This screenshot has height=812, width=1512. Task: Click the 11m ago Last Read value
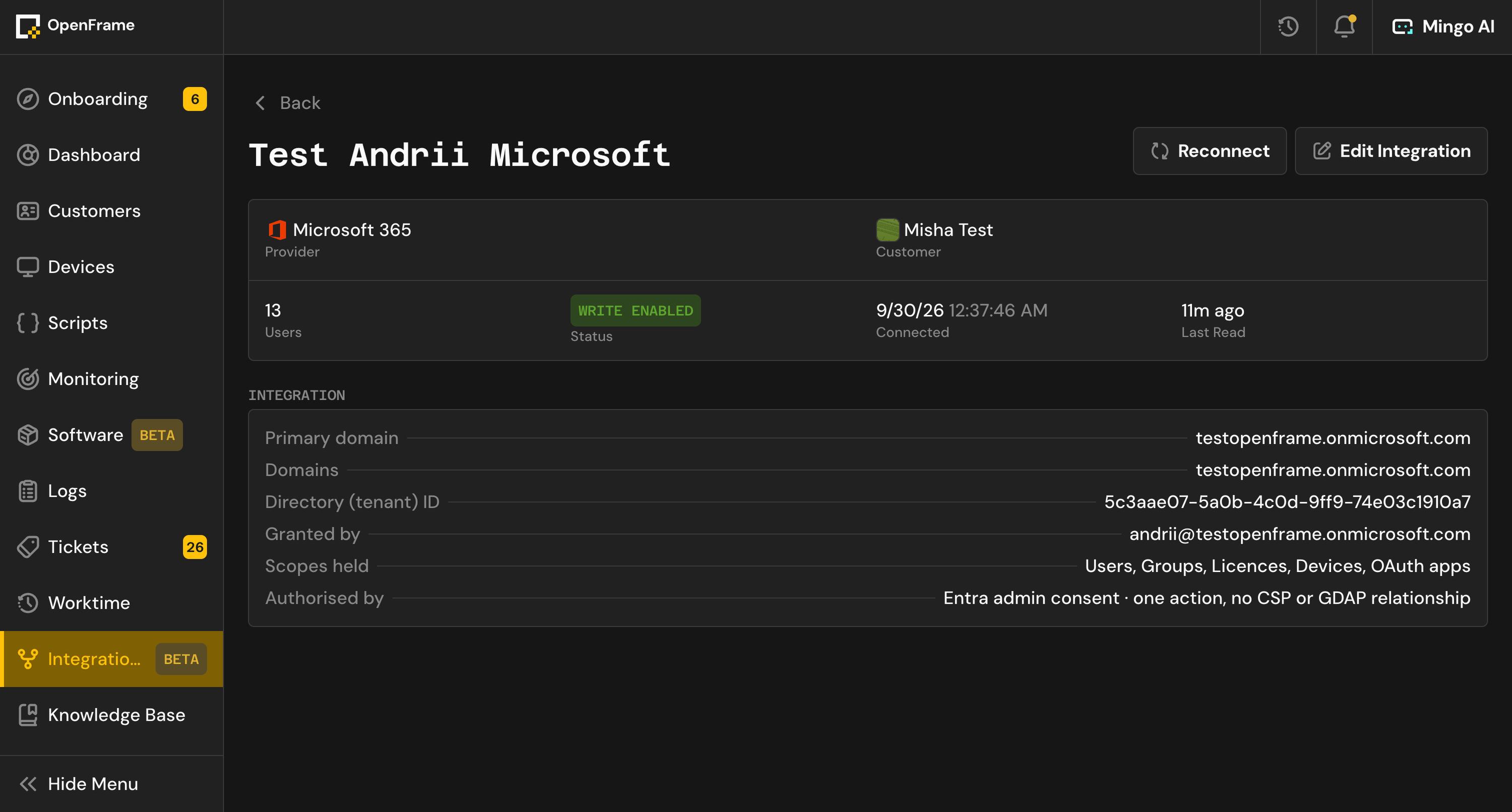(1213, 310)
